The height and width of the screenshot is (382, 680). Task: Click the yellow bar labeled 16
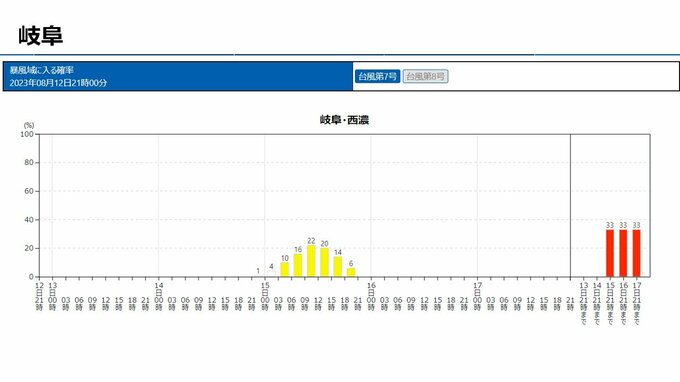pos(298,265)
